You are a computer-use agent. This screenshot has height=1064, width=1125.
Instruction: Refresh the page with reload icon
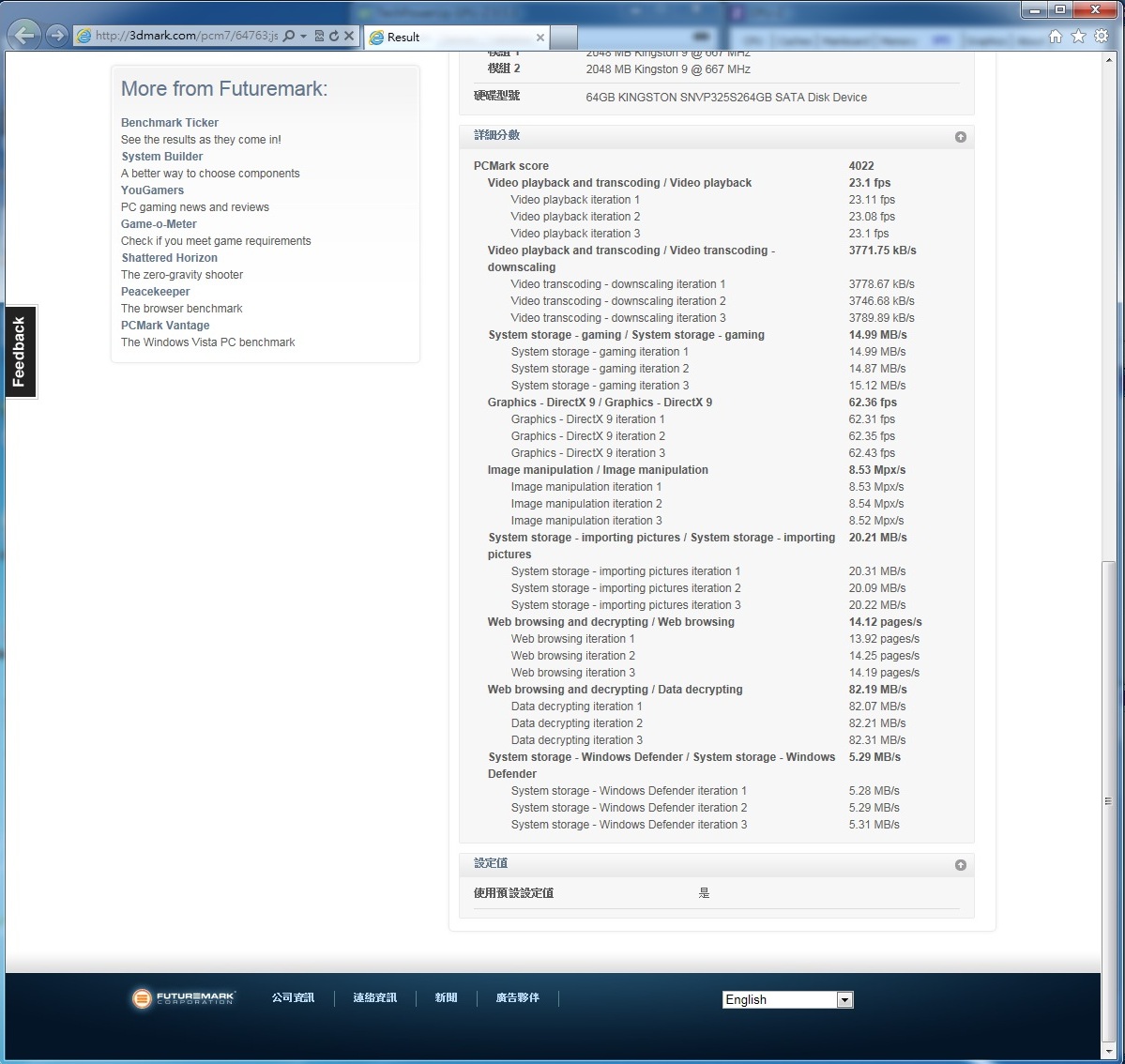333,36
